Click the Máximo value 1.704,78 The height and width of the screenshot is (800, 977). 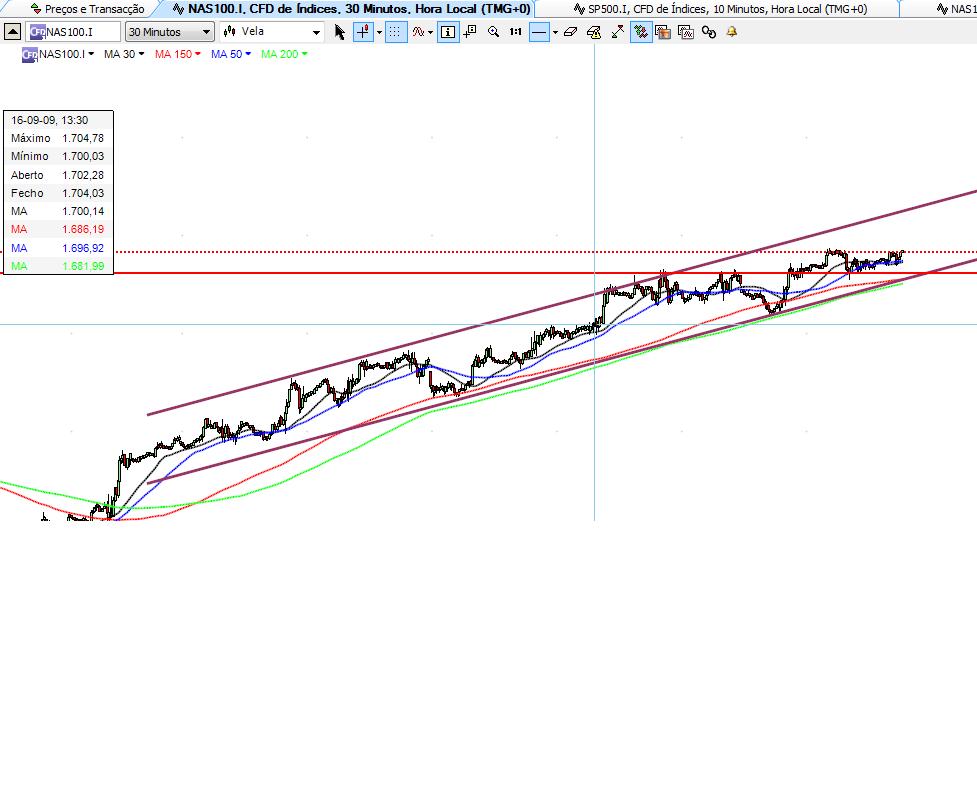point(83,138)
